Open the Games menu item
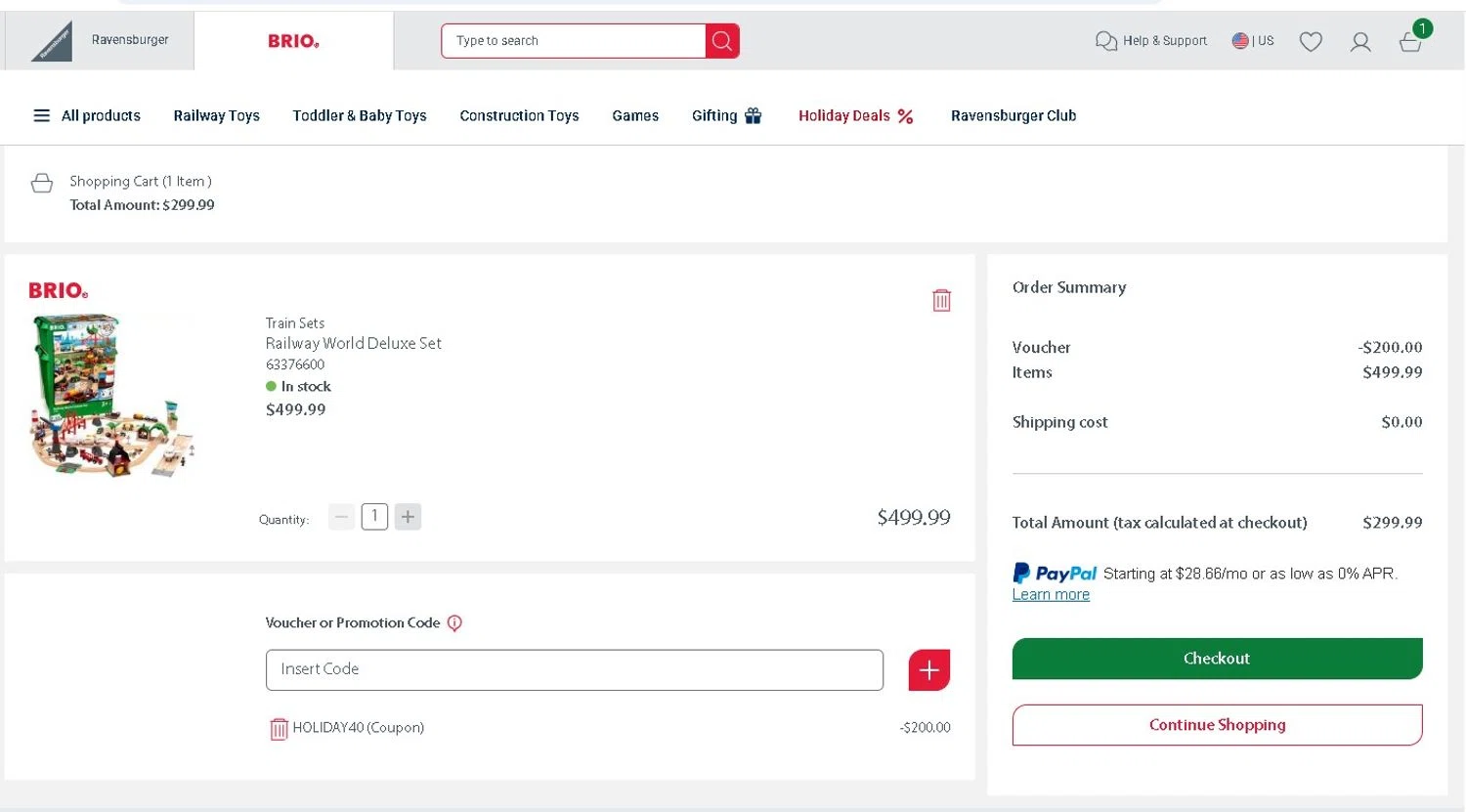The image size is (1466, 812). pos(635,115)
